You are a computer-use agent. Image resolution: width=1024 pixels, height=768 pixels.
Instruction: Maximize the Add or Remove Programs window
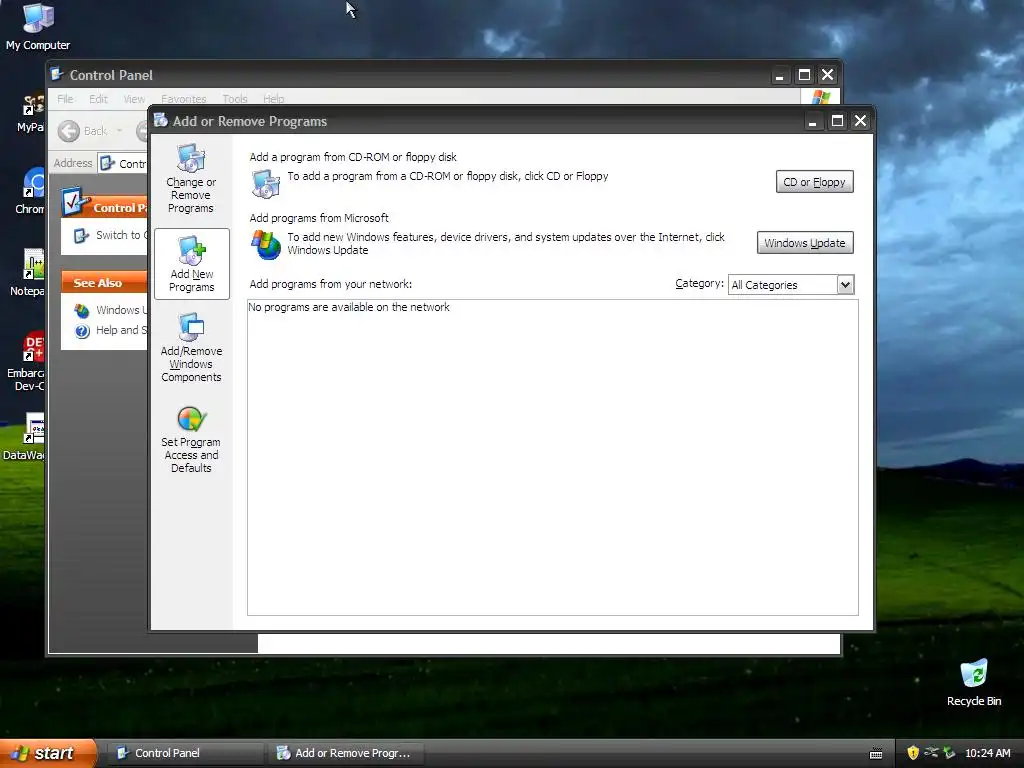pos(837,121)
